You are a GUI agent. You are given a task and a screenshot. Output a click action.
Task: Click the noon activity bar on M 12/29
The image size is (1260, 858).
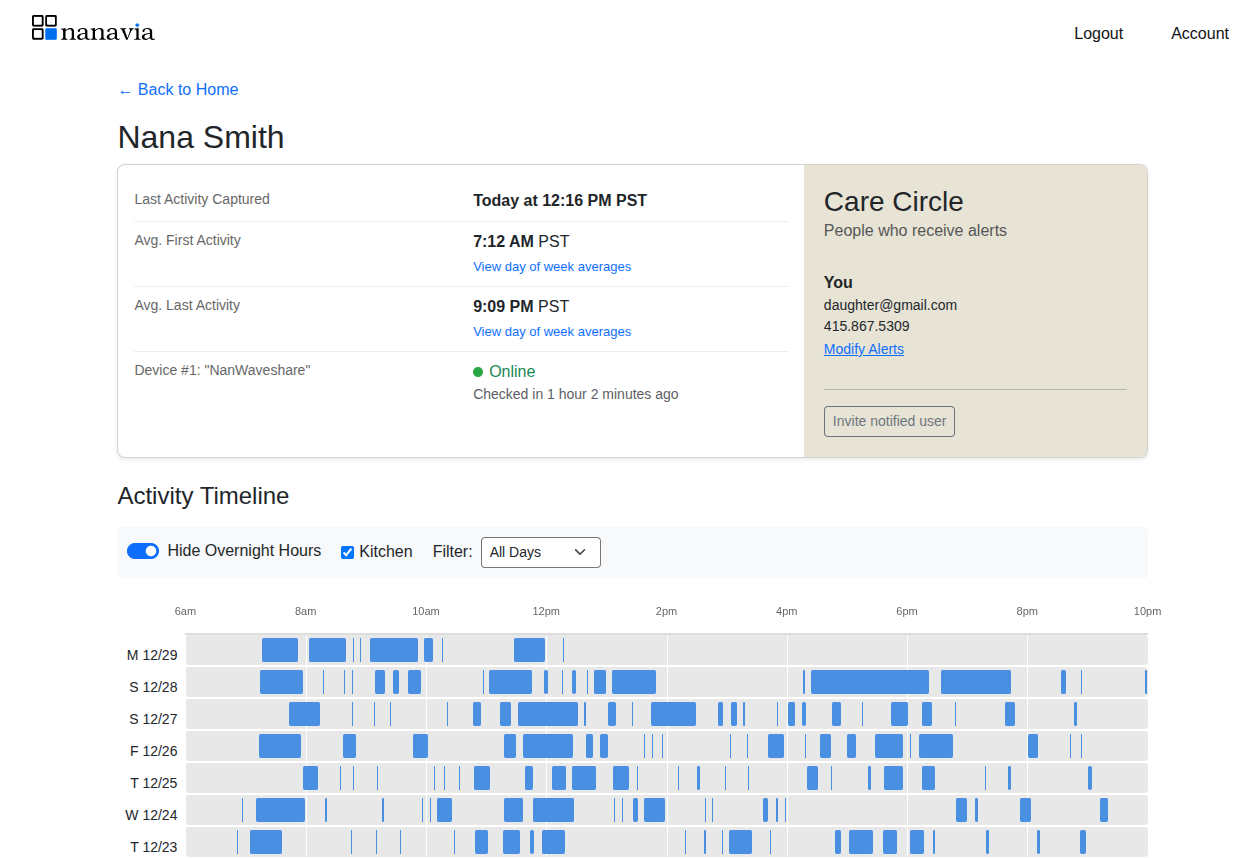tap(528, 649)
